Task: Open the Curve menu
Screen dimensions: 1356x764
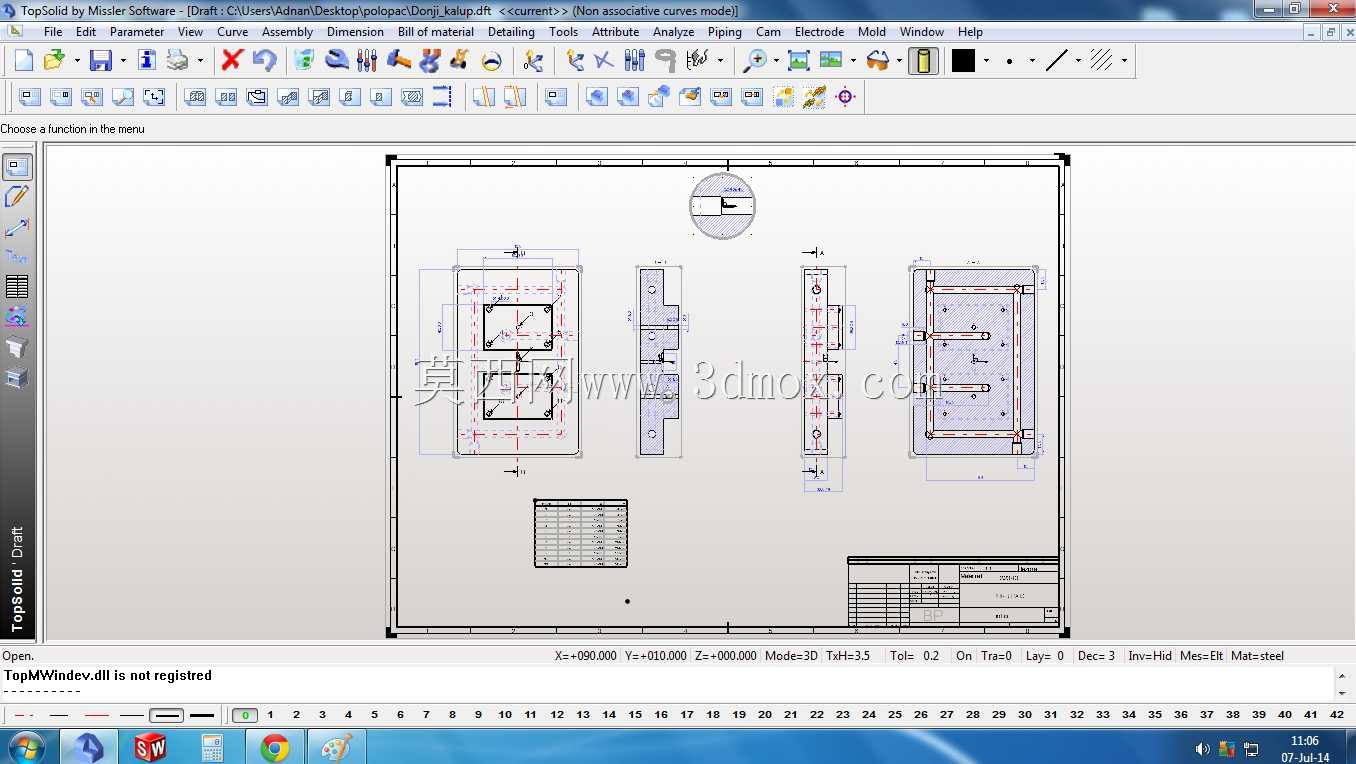Action: 233,32
